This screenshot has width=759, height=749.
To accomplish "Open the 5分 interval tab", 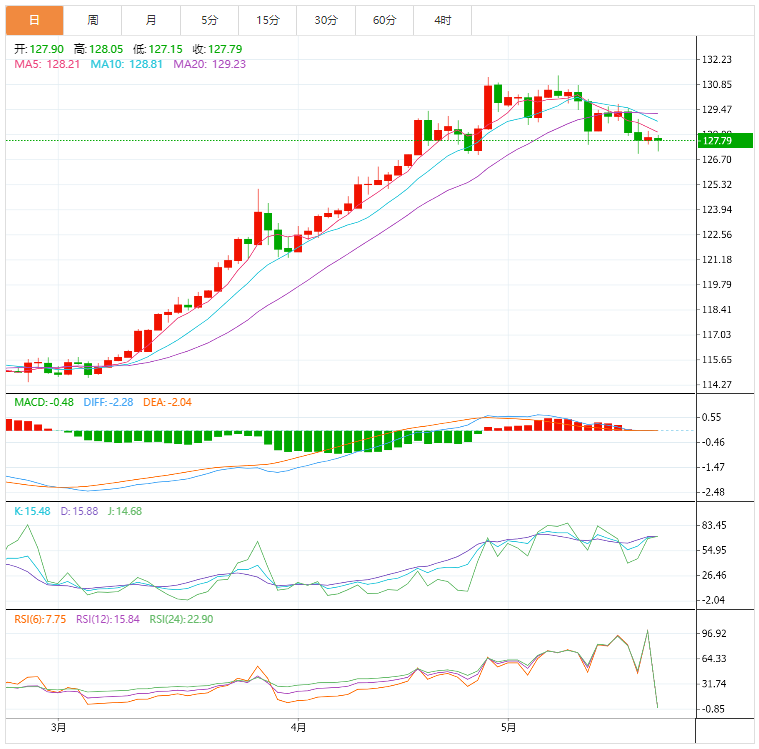I will (x=208, y=20).
